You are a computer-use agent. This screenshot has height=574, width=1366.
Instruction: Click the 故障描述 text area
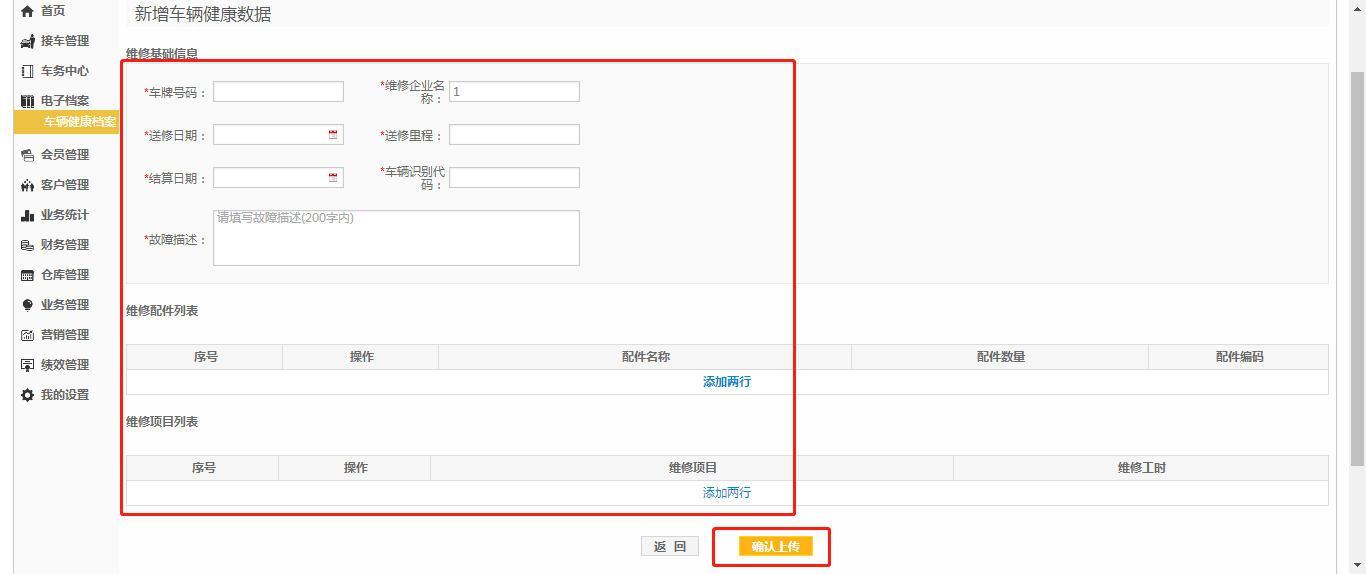(x=396, y=238)
